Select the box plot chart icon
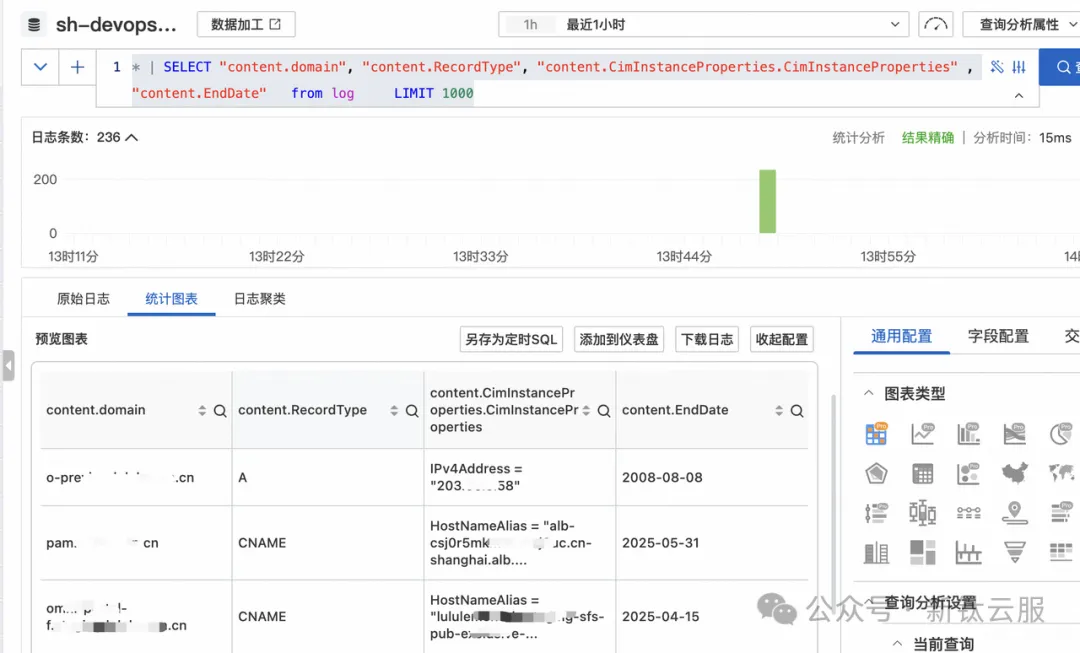Screen dimensions: 1080x653 pos(922,512)
